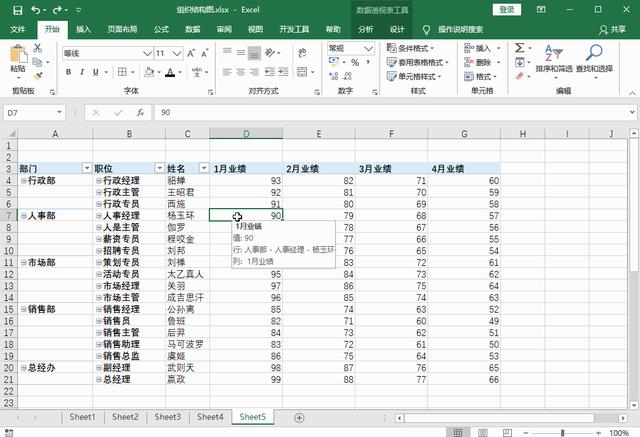Switch to the 公式 Formulas tab

click(x=161, y=29)
